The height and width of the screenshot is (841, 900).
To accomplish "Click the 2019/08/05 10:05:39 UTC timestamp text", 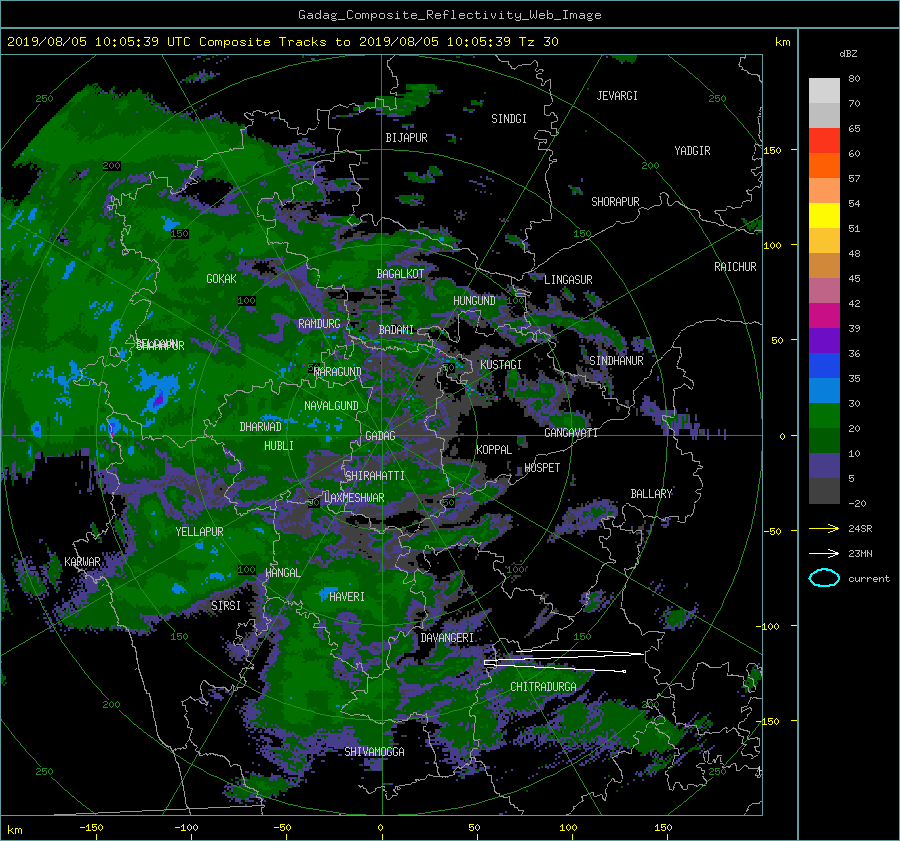I will (x=91, y=41).
